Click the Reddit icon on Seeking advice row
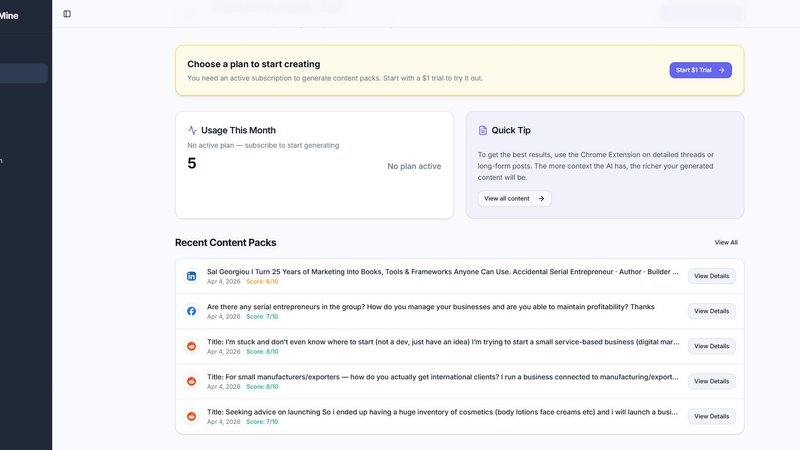Screen dimensions: 800x450 pyautogui.click(x=191, y=416)
